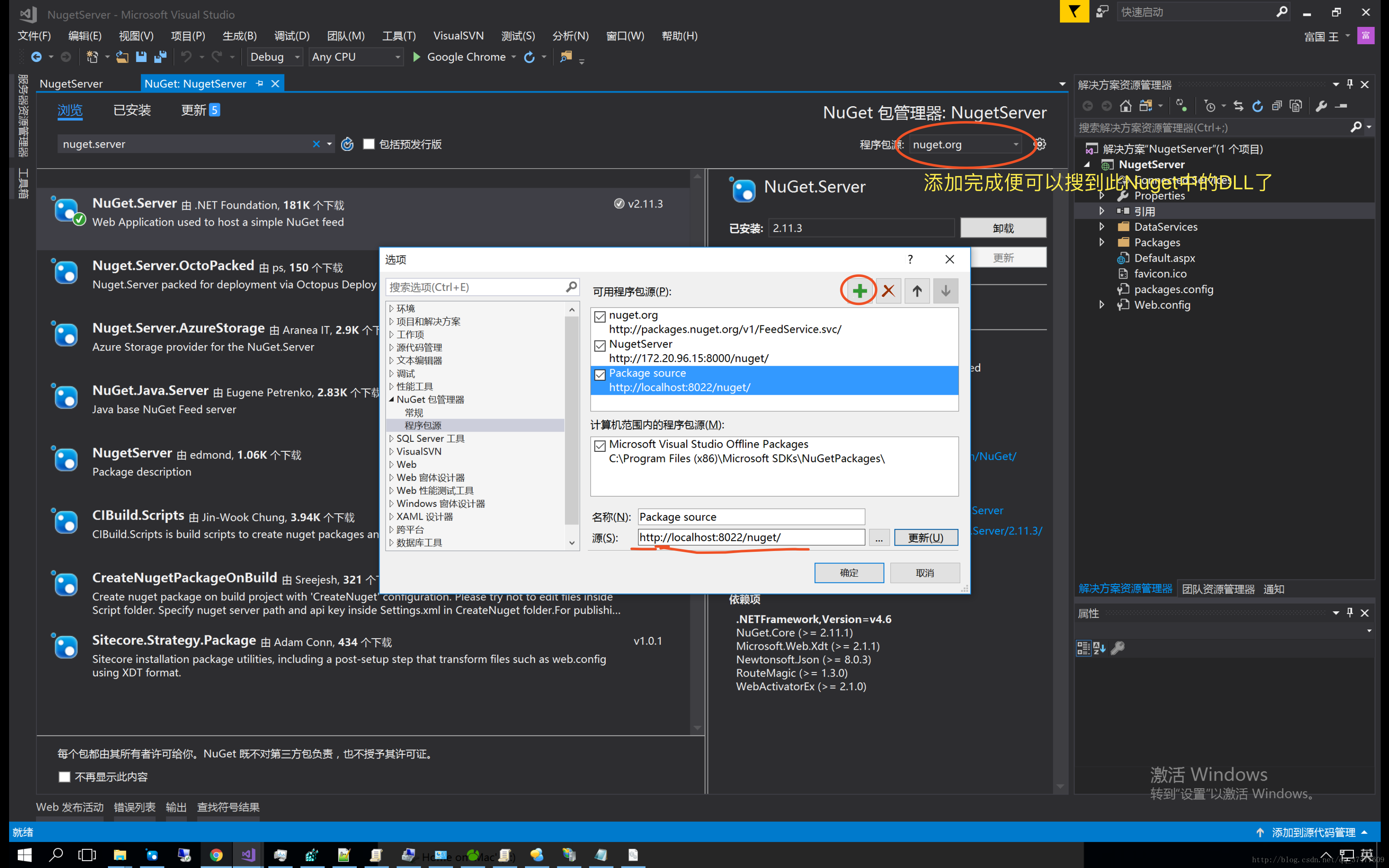Start debugging with green play icon

tap(417, 57)
